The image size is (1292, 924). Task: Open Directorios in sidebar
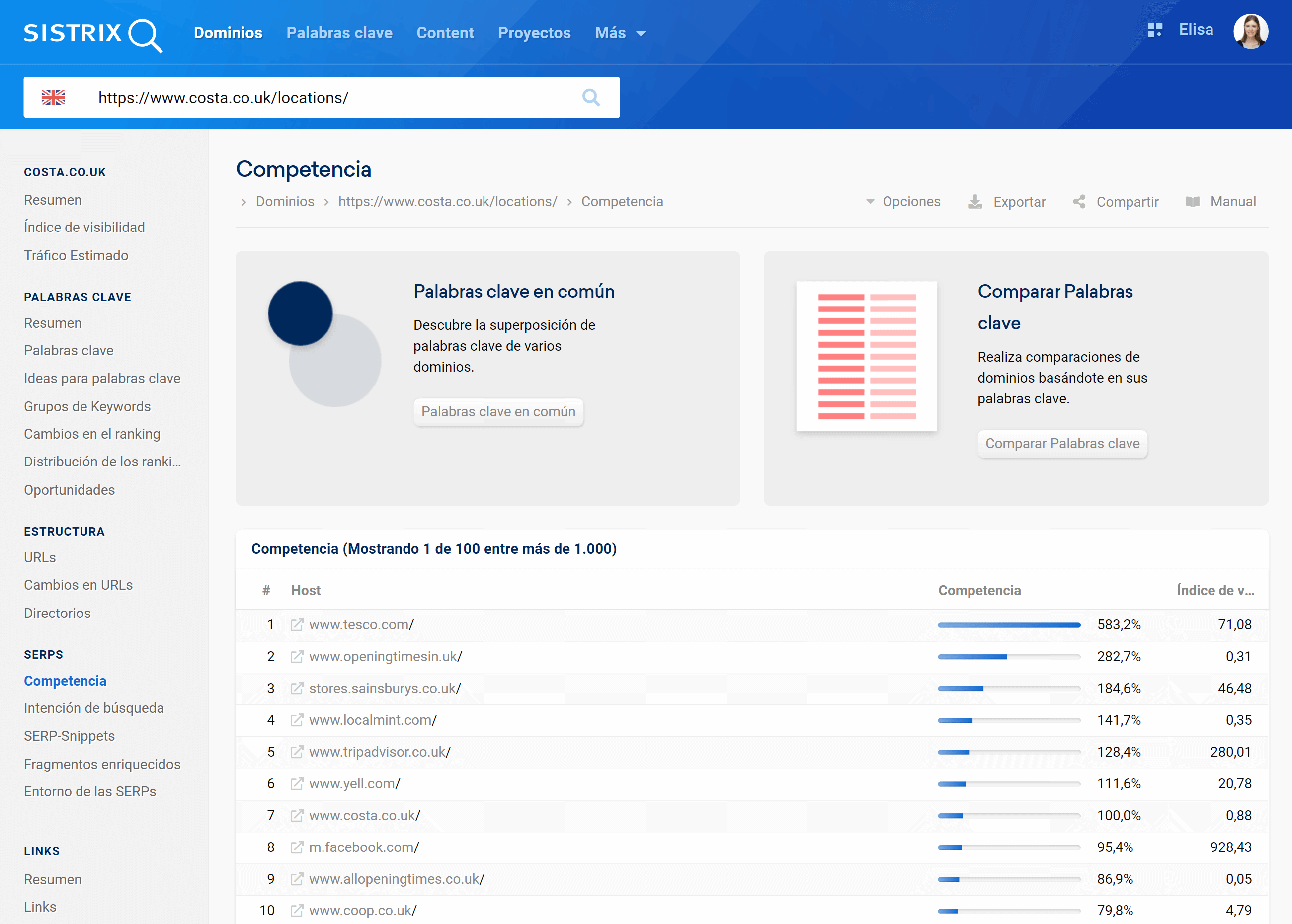[x=57, y=613]
